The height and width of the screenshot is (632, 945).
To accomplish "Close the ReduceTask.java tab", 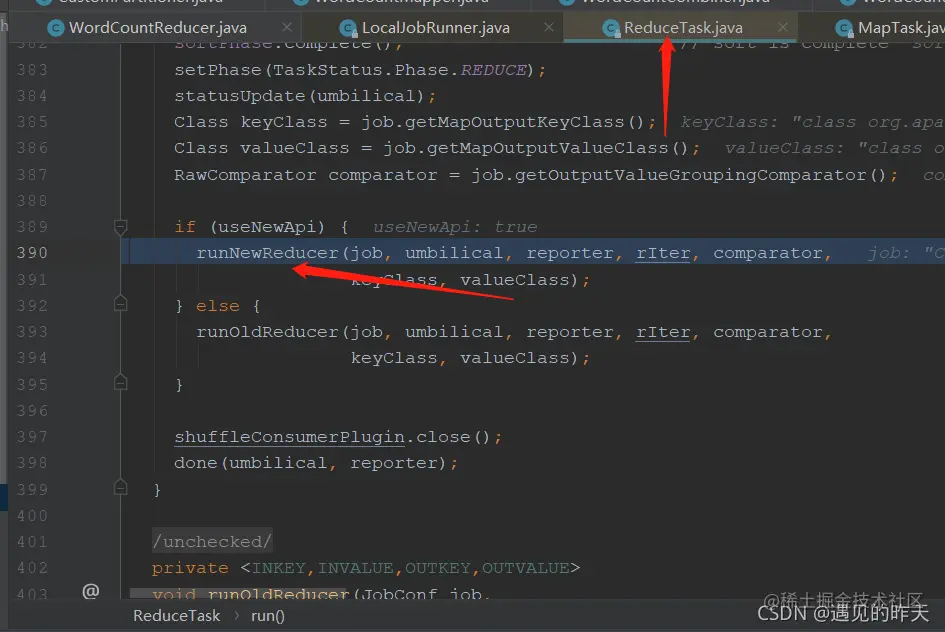I will tap(782, 27).
